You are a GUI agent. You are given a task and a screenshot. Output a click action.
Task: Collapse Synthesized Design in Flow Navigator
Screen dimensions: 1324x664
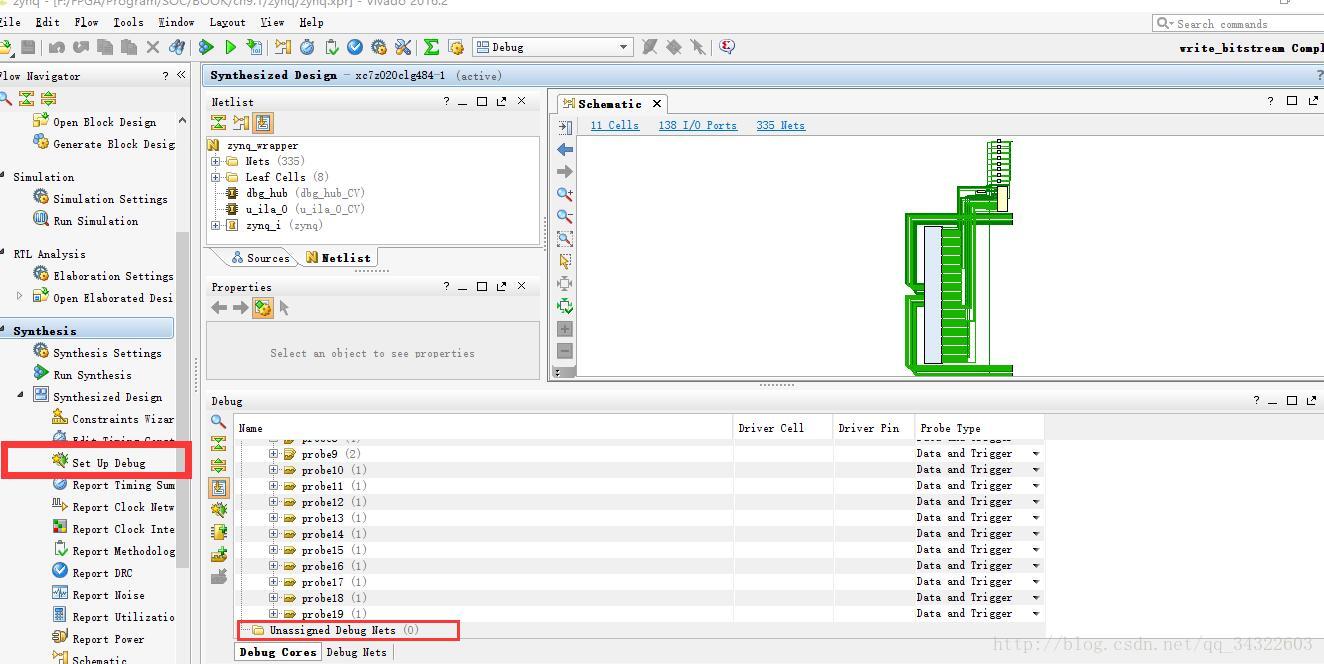coord(20,396)
